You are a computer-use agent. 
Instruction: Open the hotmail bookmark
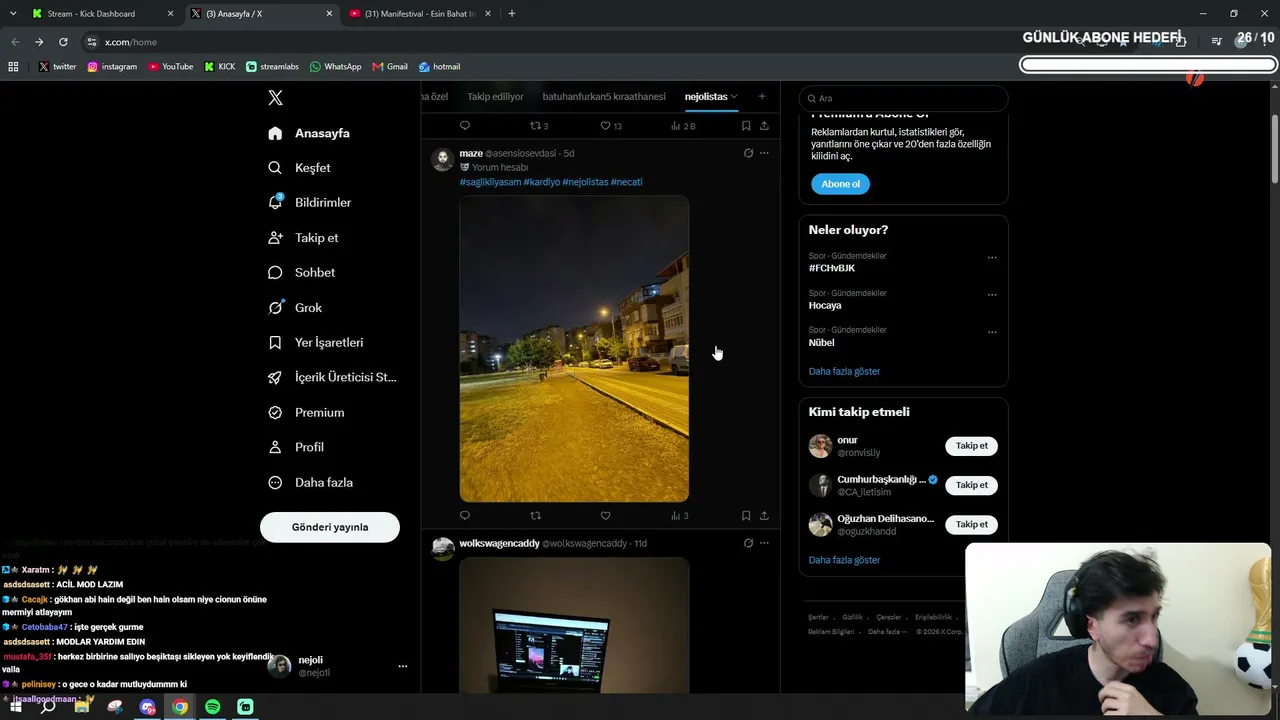440,67
